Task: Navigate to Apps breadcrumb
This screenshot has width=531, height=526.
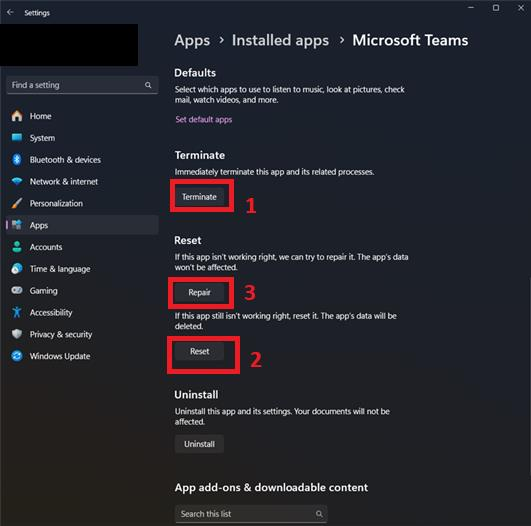Action: click(192, 41)
